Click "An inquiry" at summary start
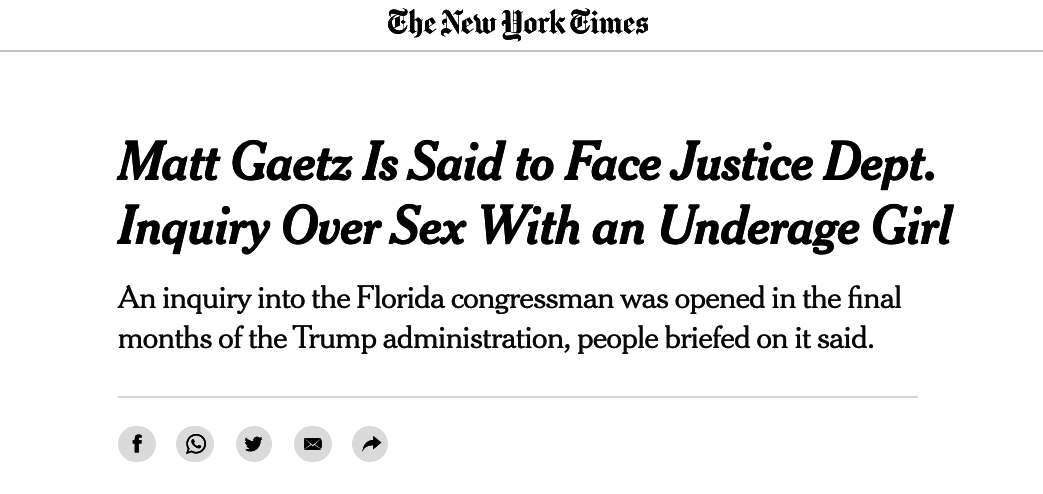The height and width of the screenshot is (494, 1043). [x=183, y=298]
